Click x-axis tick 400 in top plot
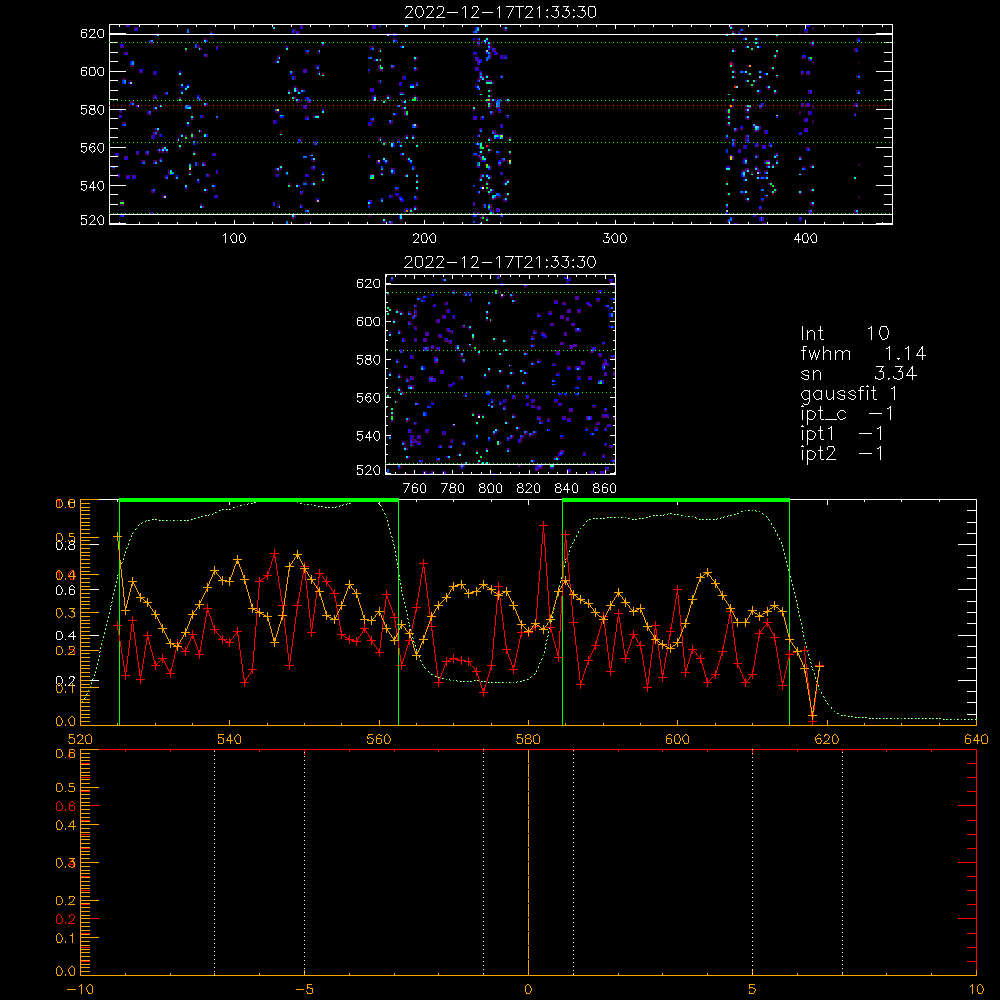The height and width of the screenshot is (1000, 1000). click(805, 238)
